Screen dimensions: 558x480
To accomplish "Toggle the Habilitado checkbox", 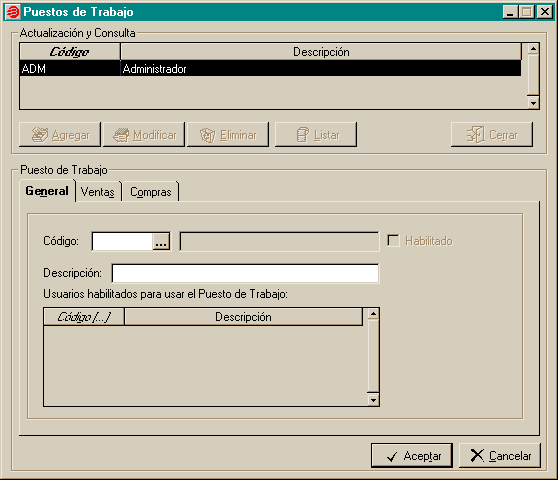I will (x=393, y=241).
